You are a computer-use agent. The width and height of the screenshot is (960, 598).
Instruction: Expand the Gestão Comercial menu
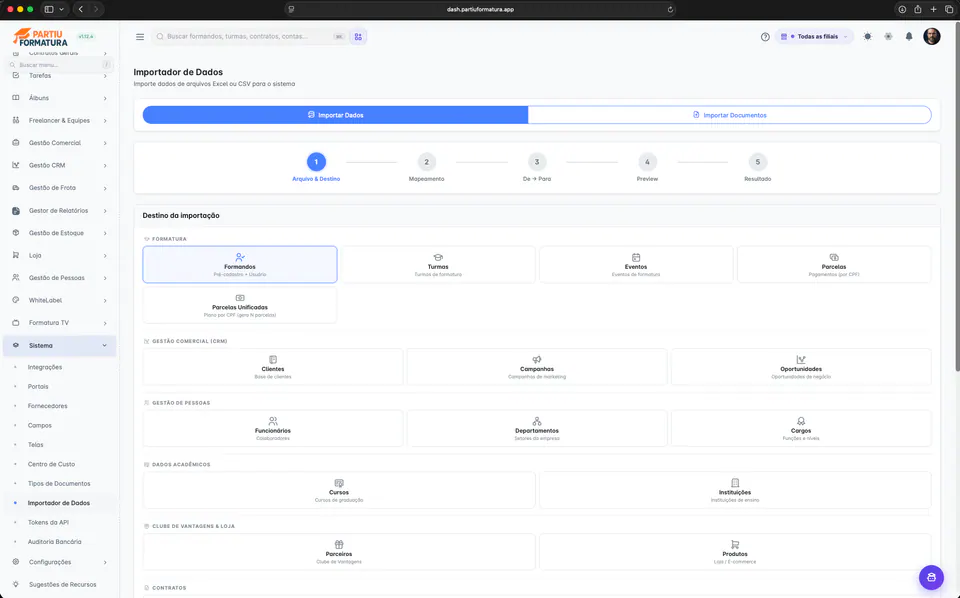pyautogui.click(x=59, y=143)
